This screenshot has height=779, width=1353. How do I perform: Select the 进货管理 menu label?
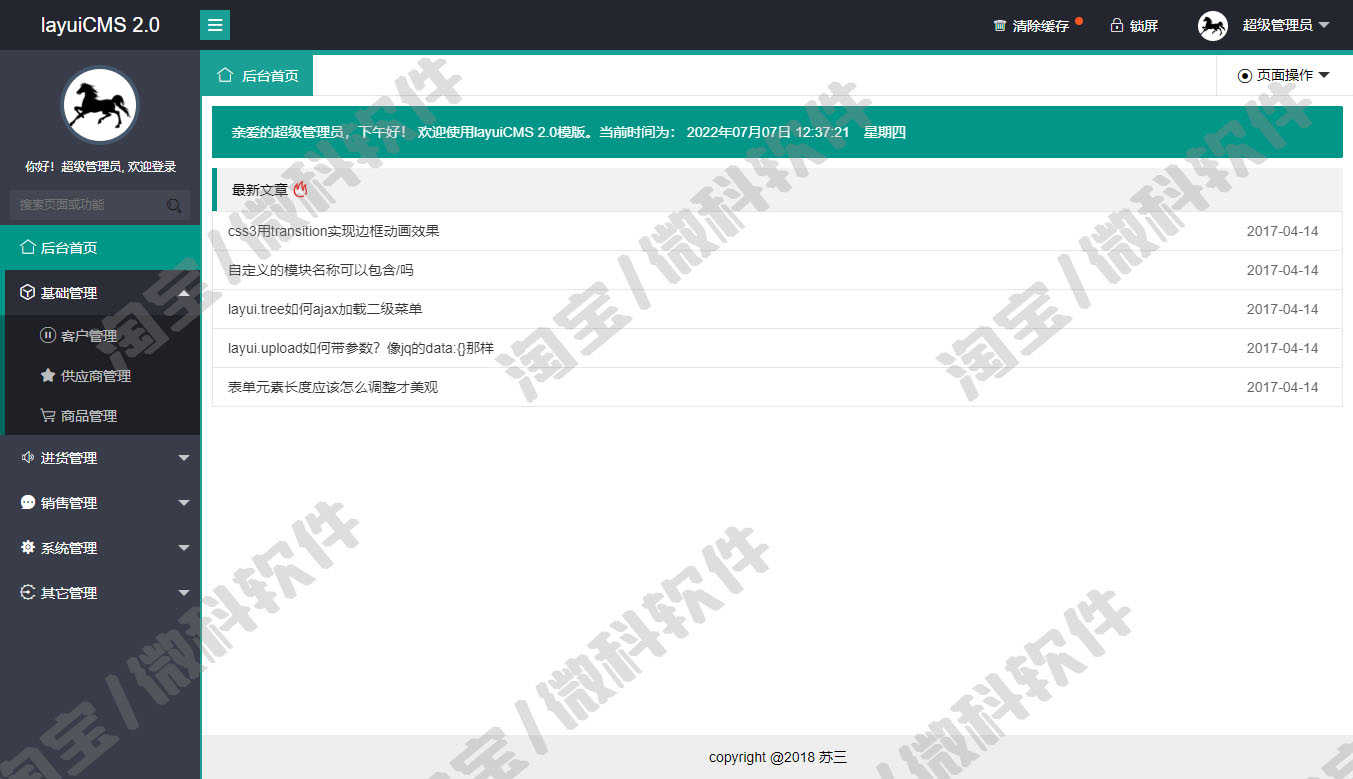69,458
